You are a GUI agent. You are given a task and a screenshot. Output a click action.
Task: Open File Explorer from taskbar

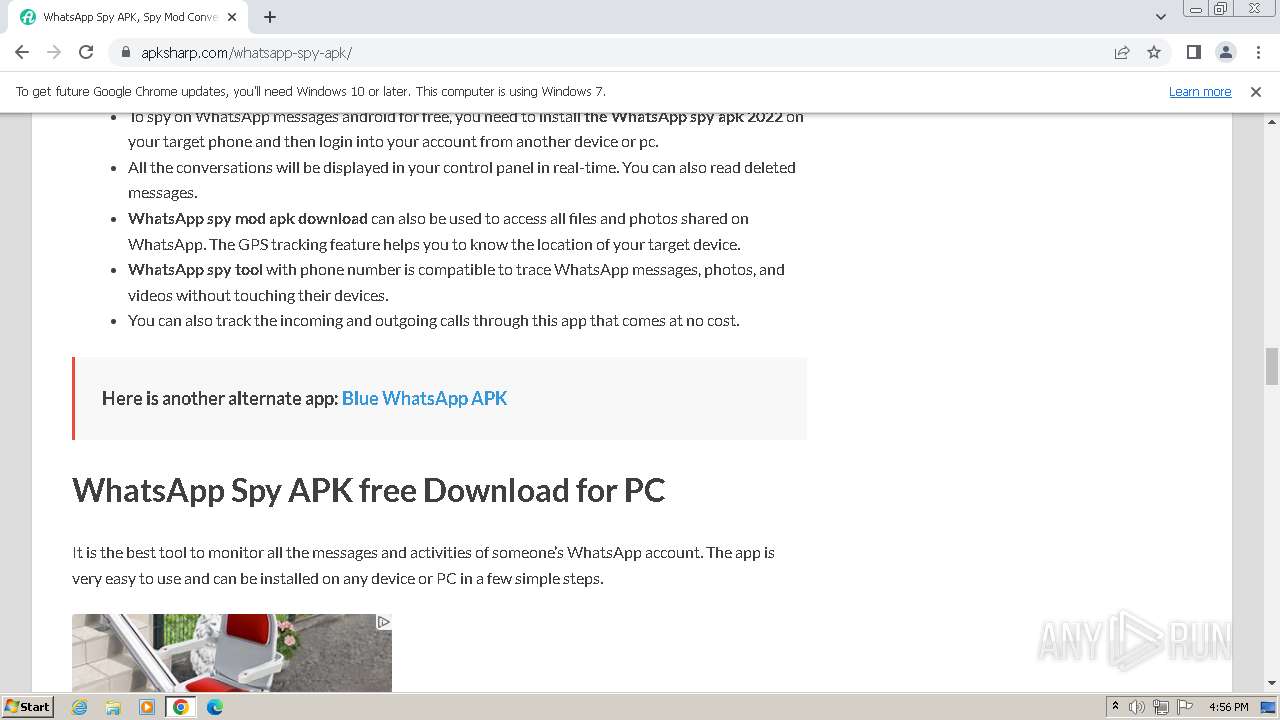pos(113,707)
